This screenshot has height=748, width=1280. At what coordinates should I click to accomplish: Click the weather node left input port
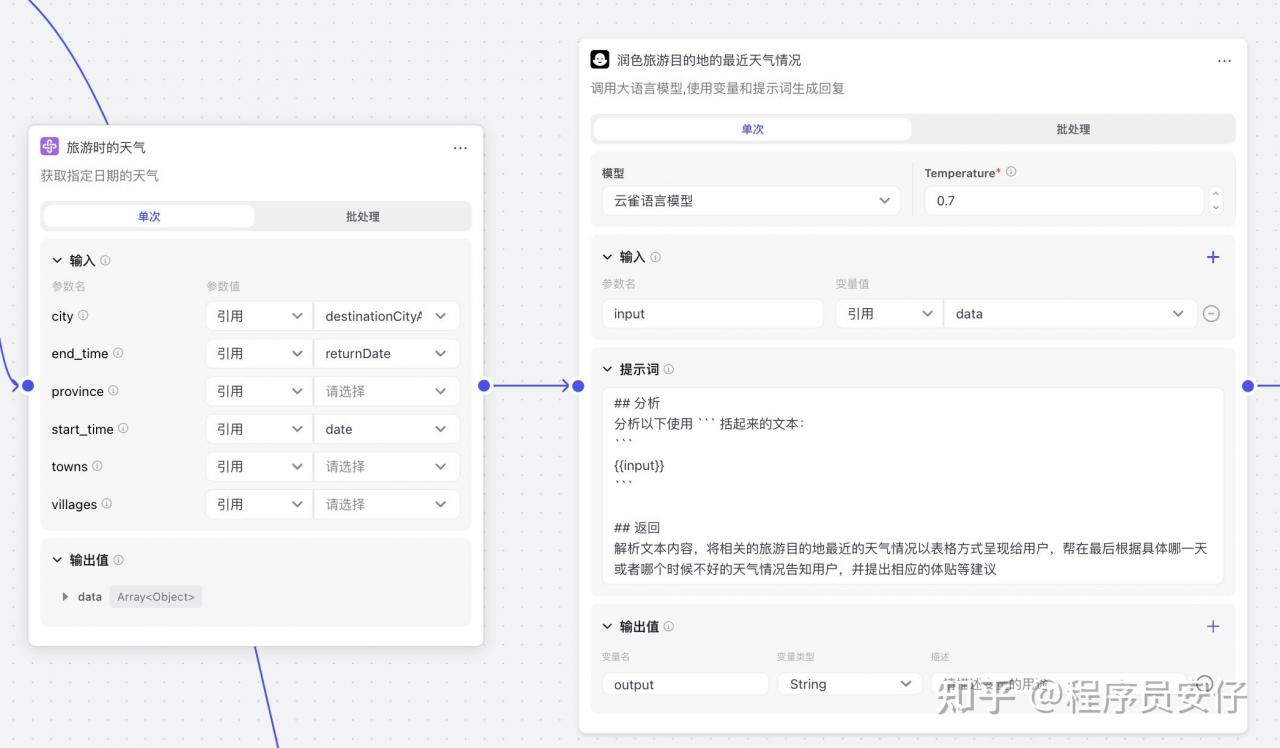[x=28, y=385]
